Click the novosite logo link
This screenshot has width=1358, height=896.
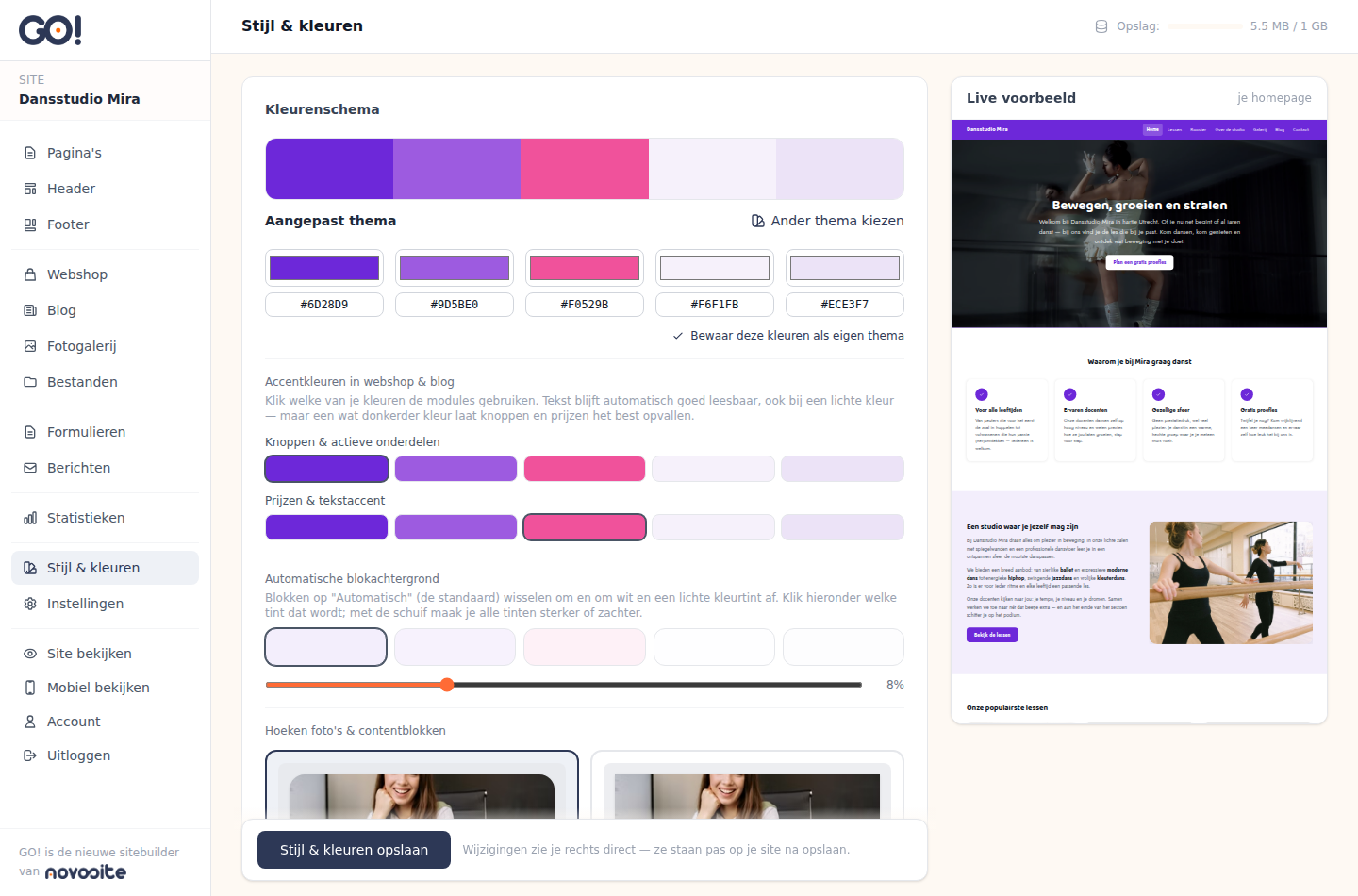pos(86,872)
